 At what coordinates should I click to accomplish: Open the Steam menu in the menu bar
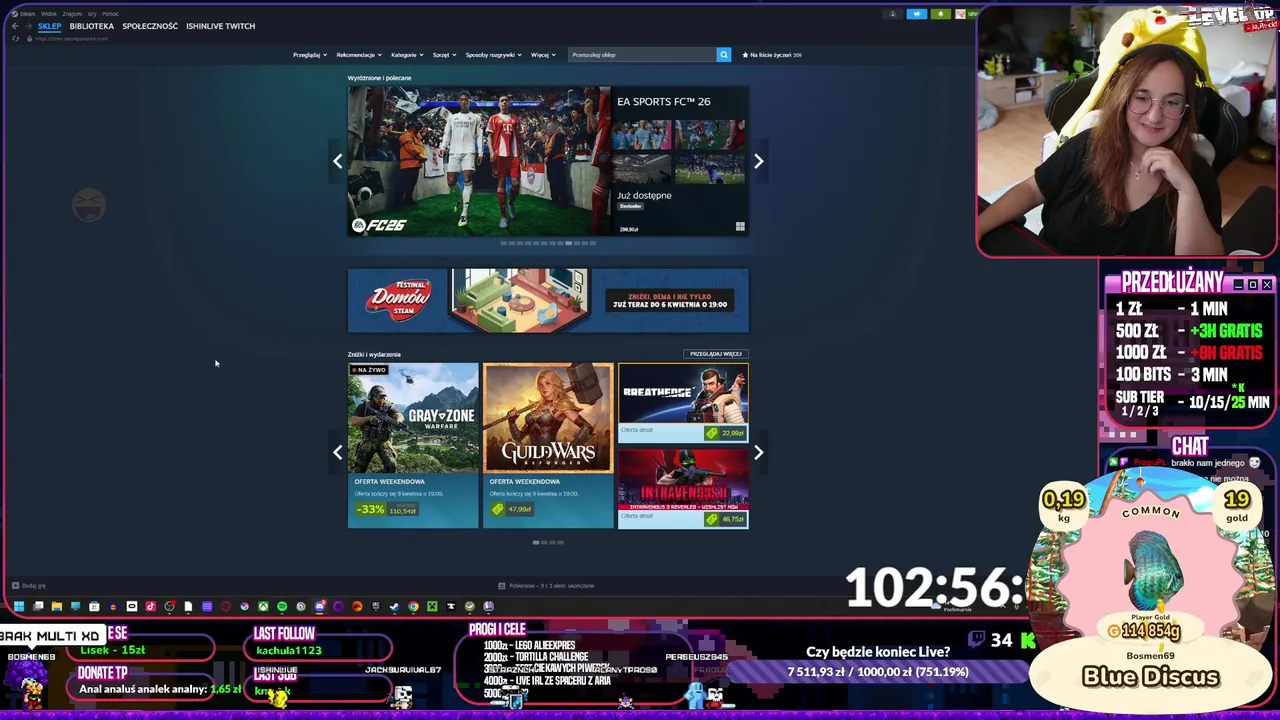(x=27, y=14)
